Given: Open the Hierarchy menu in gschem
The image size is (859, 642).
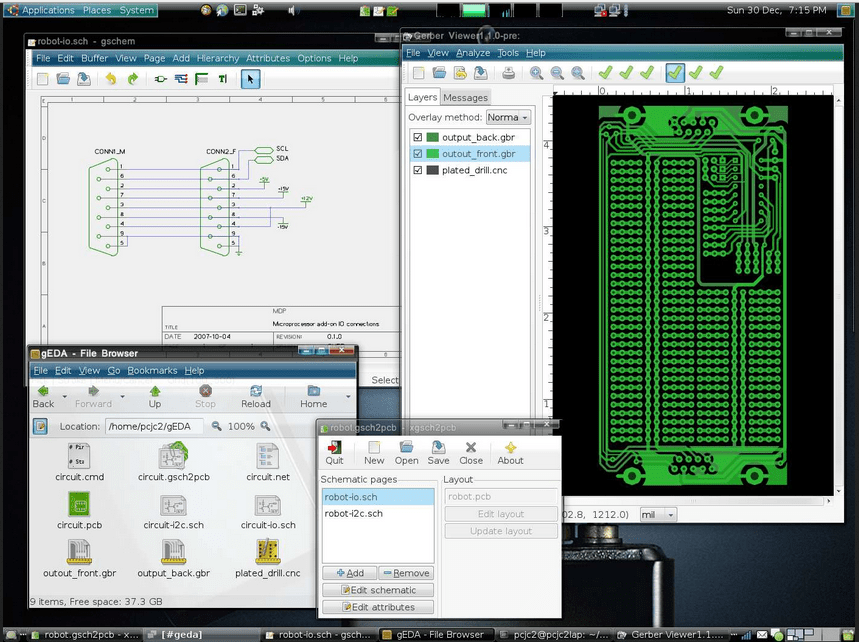Looking at the screenshot, I should coord(218,58).
